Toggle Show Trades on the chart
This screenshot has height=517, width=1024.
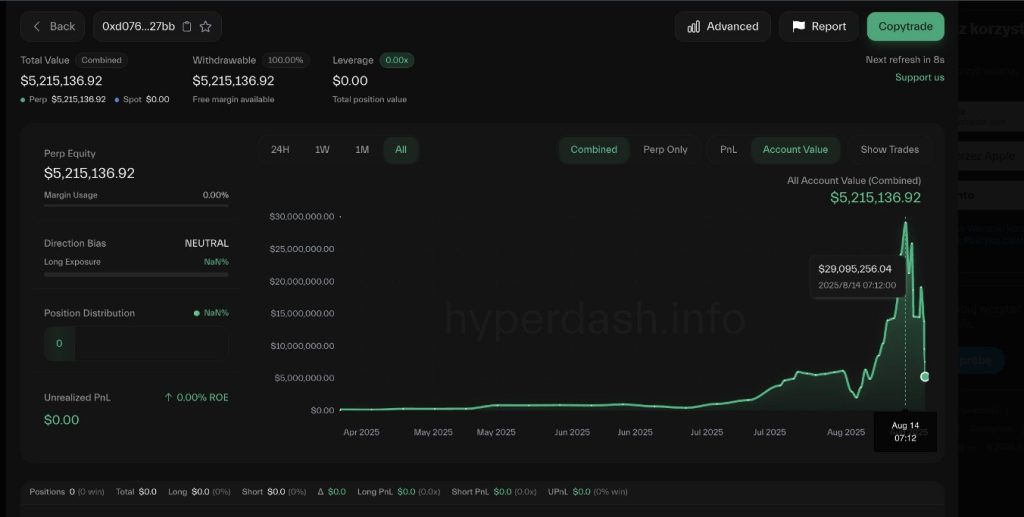click(x=889, y=149)
